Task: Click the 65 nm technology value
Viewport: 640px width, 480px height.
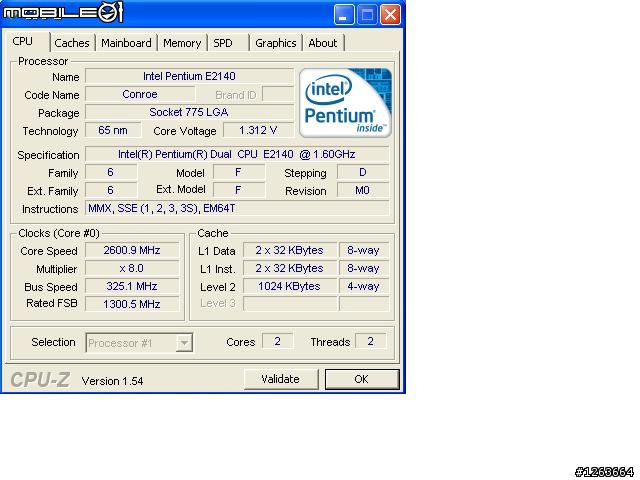Action: coord(113,130)
